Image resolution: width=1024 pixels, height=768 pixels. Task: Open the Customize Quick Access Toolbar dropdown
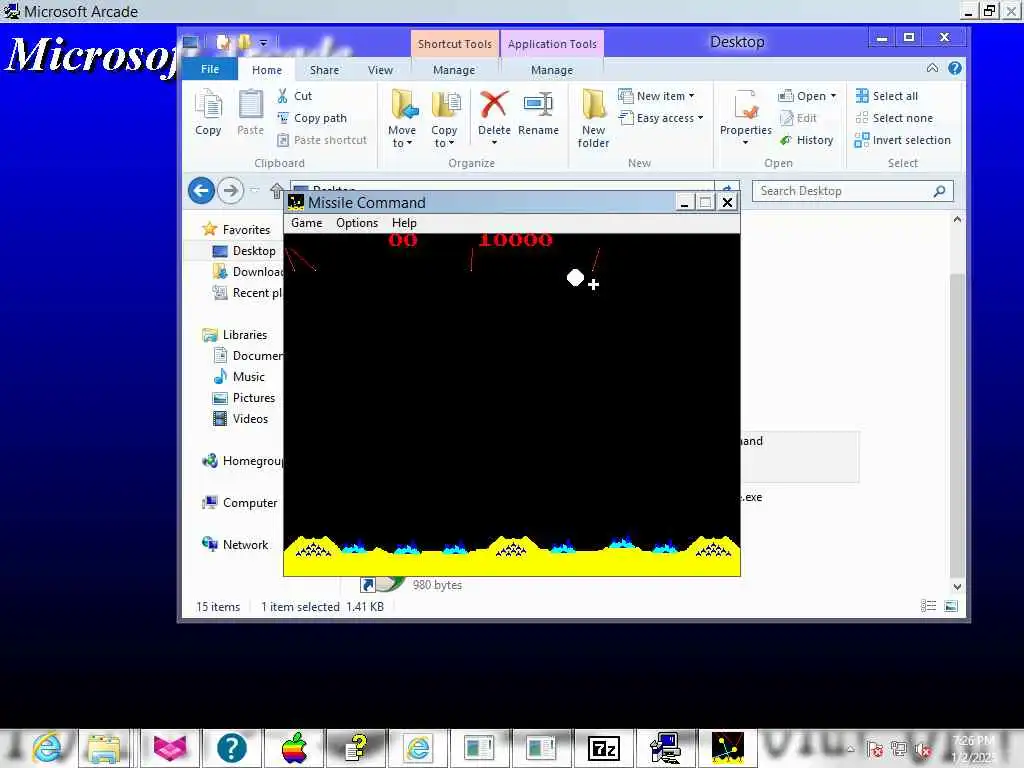tap(263, 43)
